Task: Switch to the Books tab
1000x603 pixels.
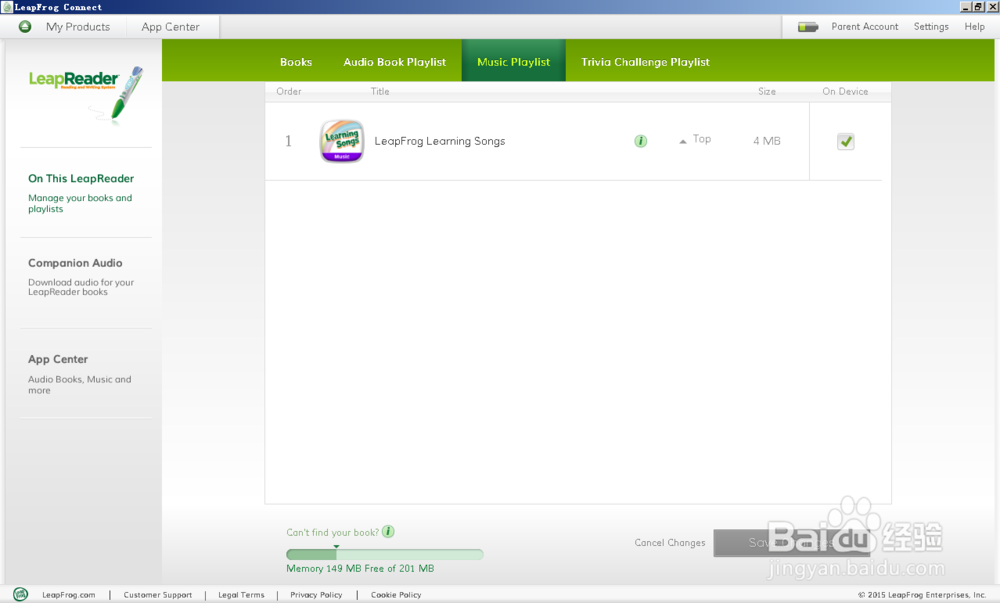Action: click(296, 62)
